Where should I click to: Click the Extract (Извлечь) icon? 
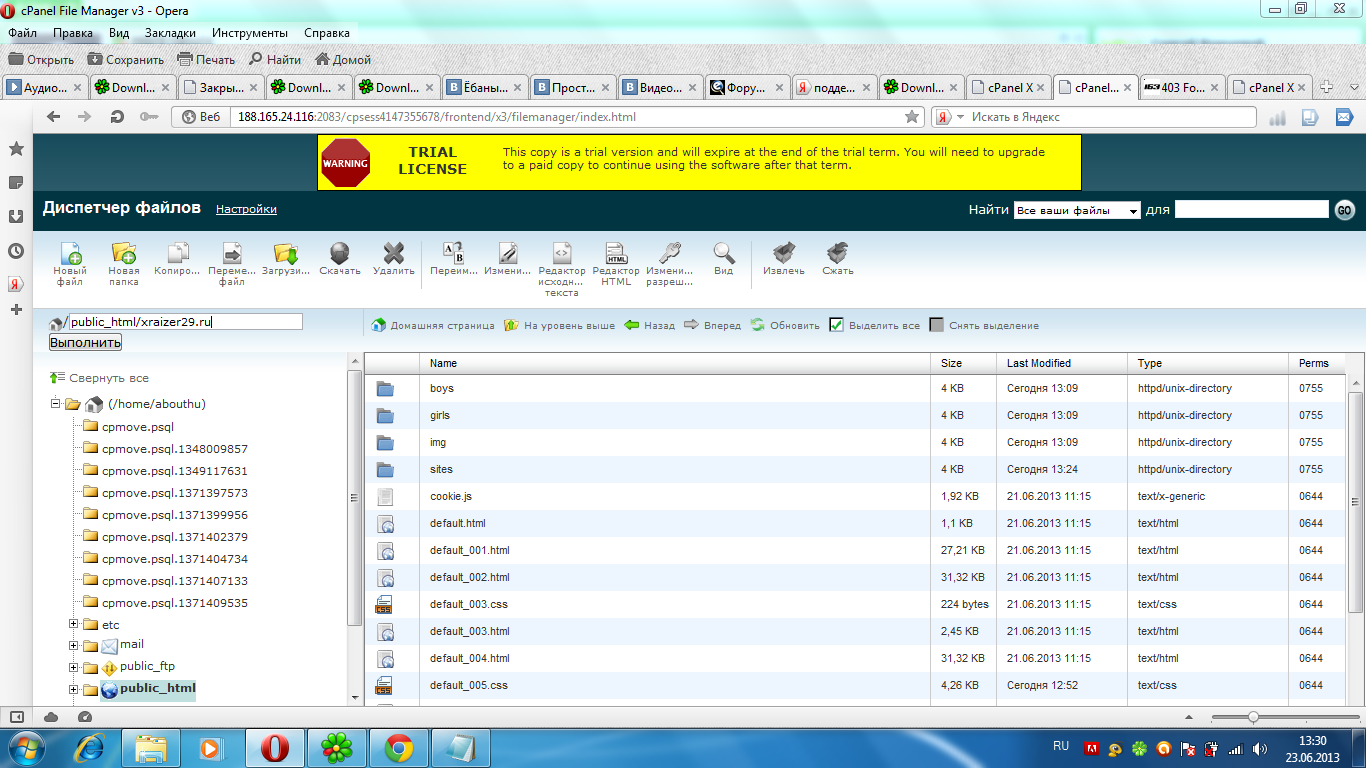[x=784, y=253]
